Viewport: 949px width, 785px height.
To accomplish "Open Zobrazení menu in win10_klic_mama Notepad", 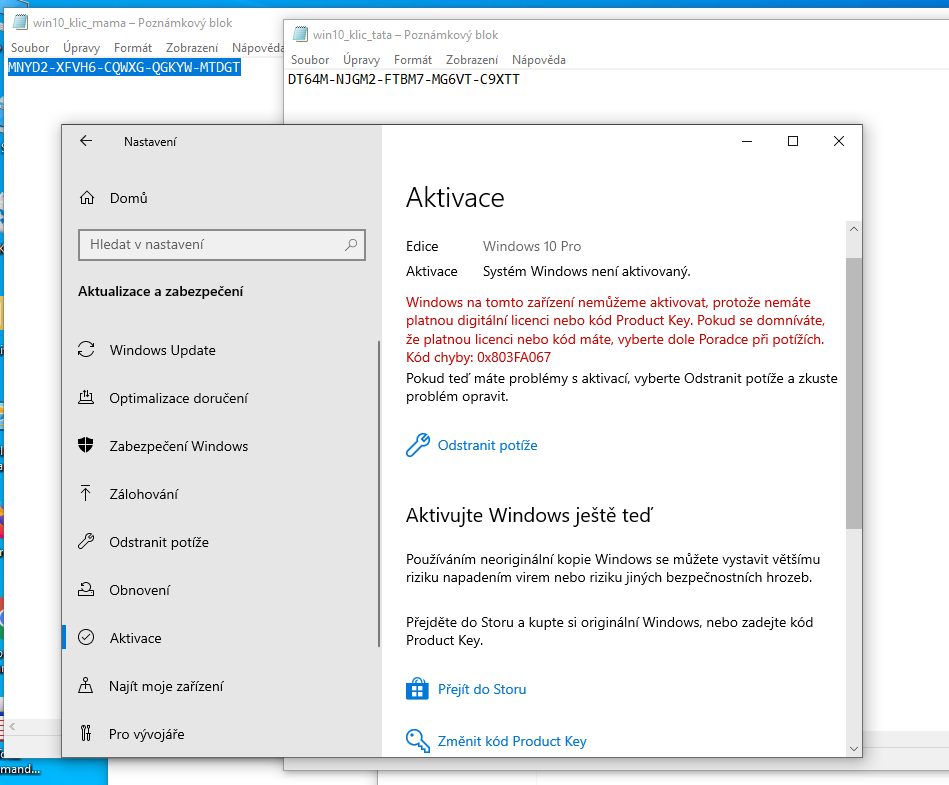I will [x=192, y=48].
